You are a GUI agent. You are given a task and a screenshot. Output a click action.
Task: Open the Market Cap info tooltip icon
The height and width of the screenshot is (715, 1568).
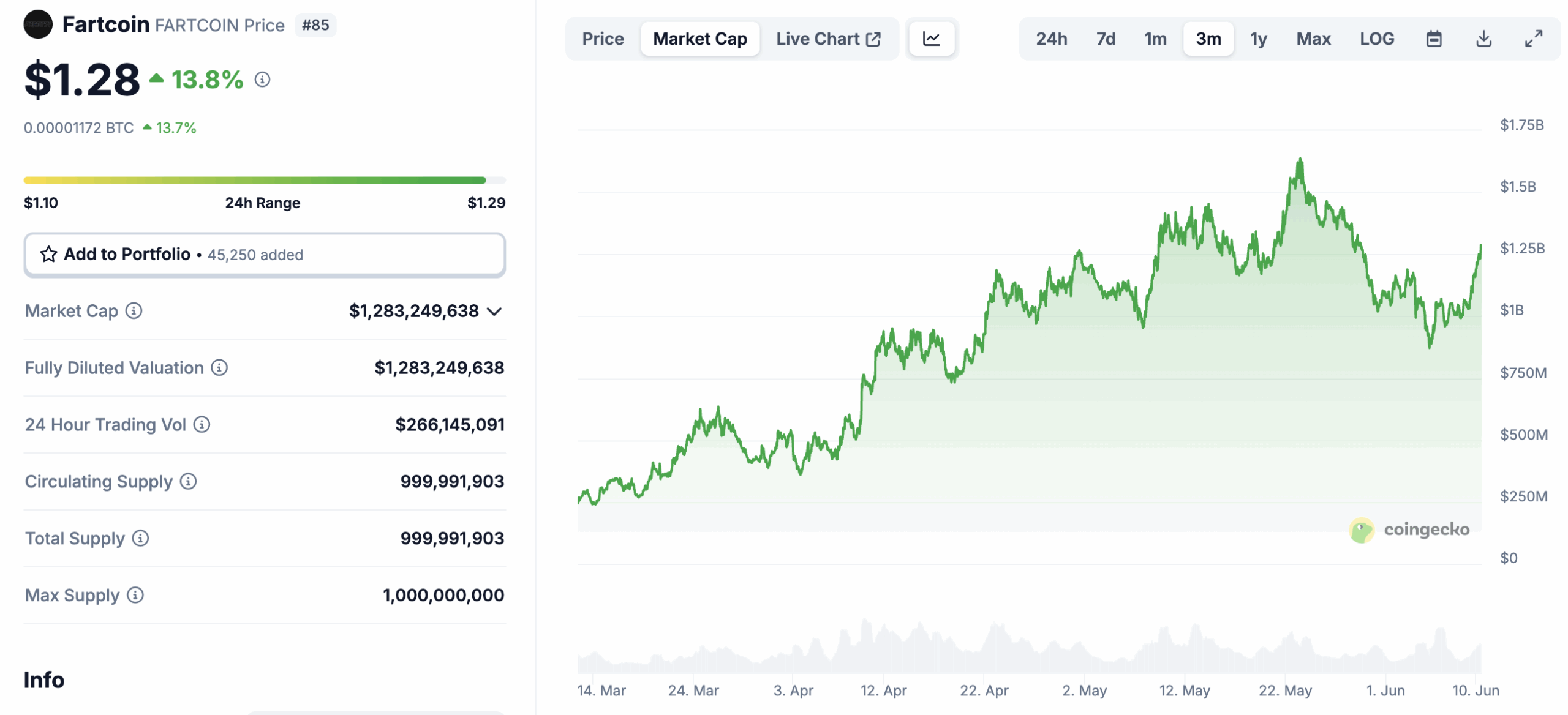[134, 311]
